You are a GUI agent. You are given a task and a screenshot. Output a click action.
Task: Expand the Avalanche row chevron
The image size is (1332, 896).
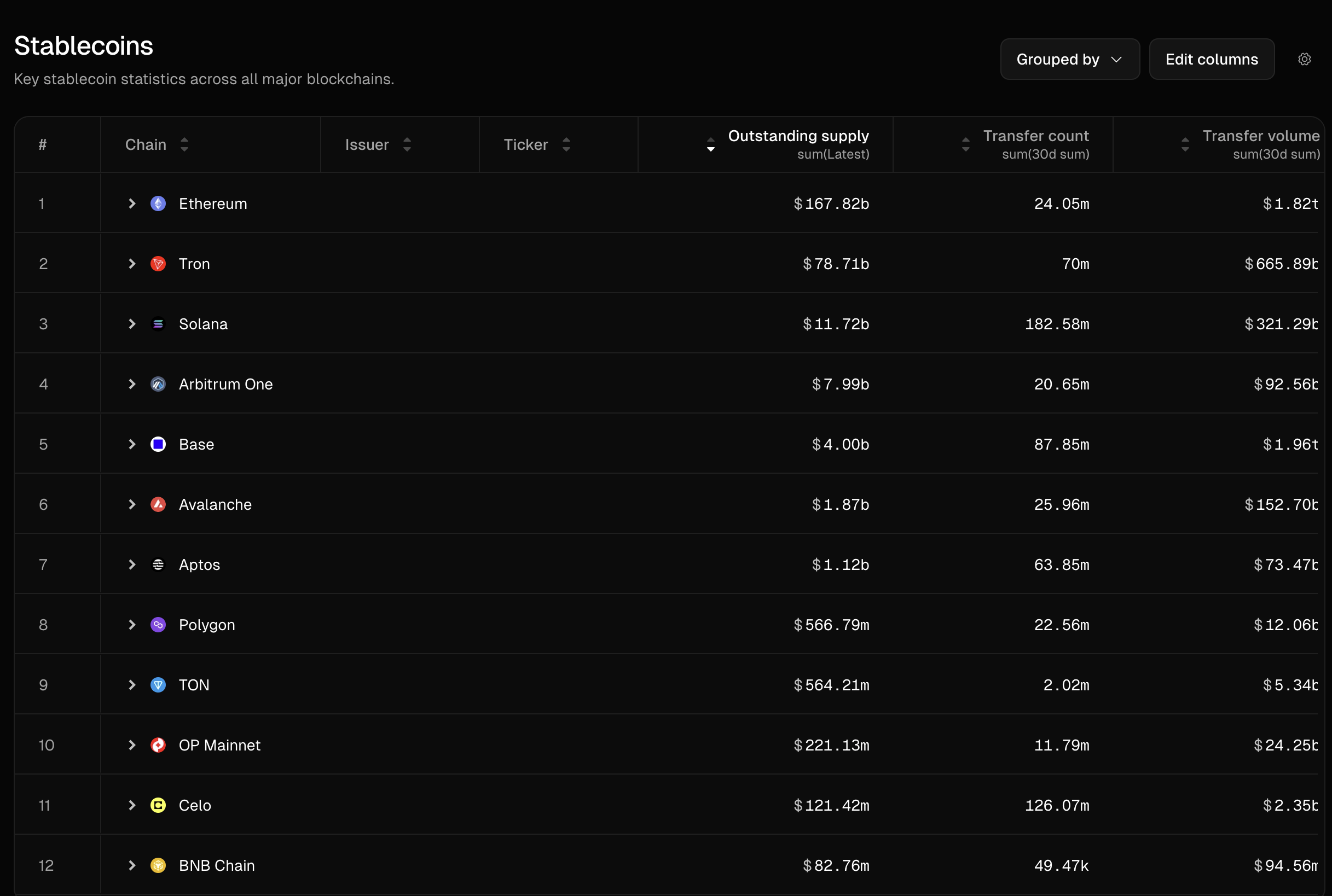tap(132, 504)
